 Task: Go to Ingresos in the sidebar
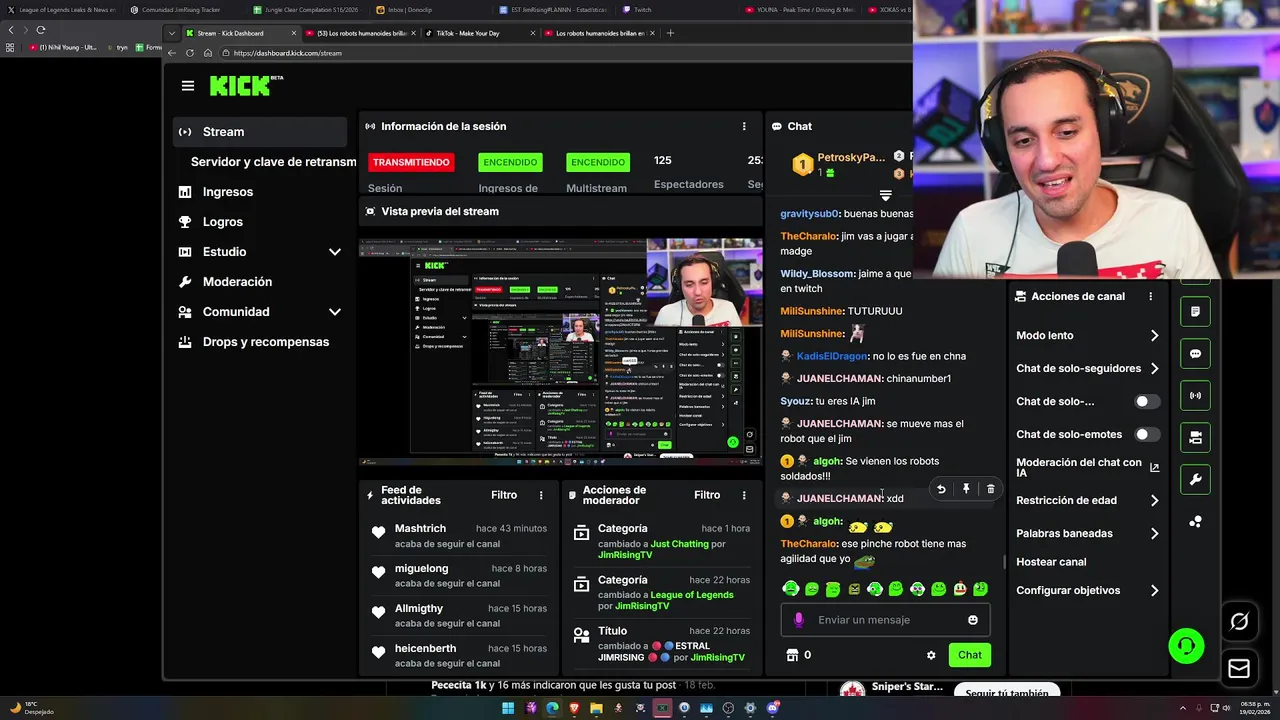(228, 192)
